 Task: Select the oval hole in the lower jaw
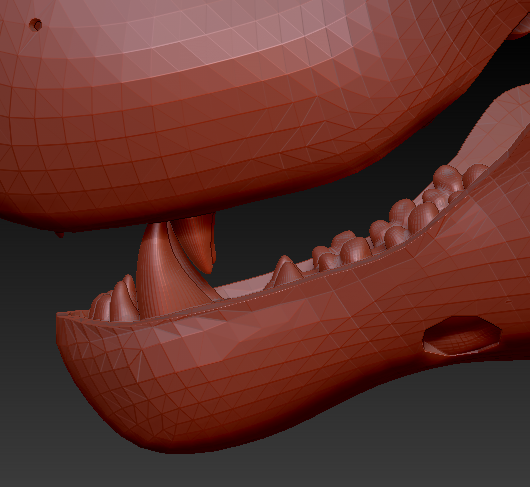pyautogui.click(x=462, y=336)
